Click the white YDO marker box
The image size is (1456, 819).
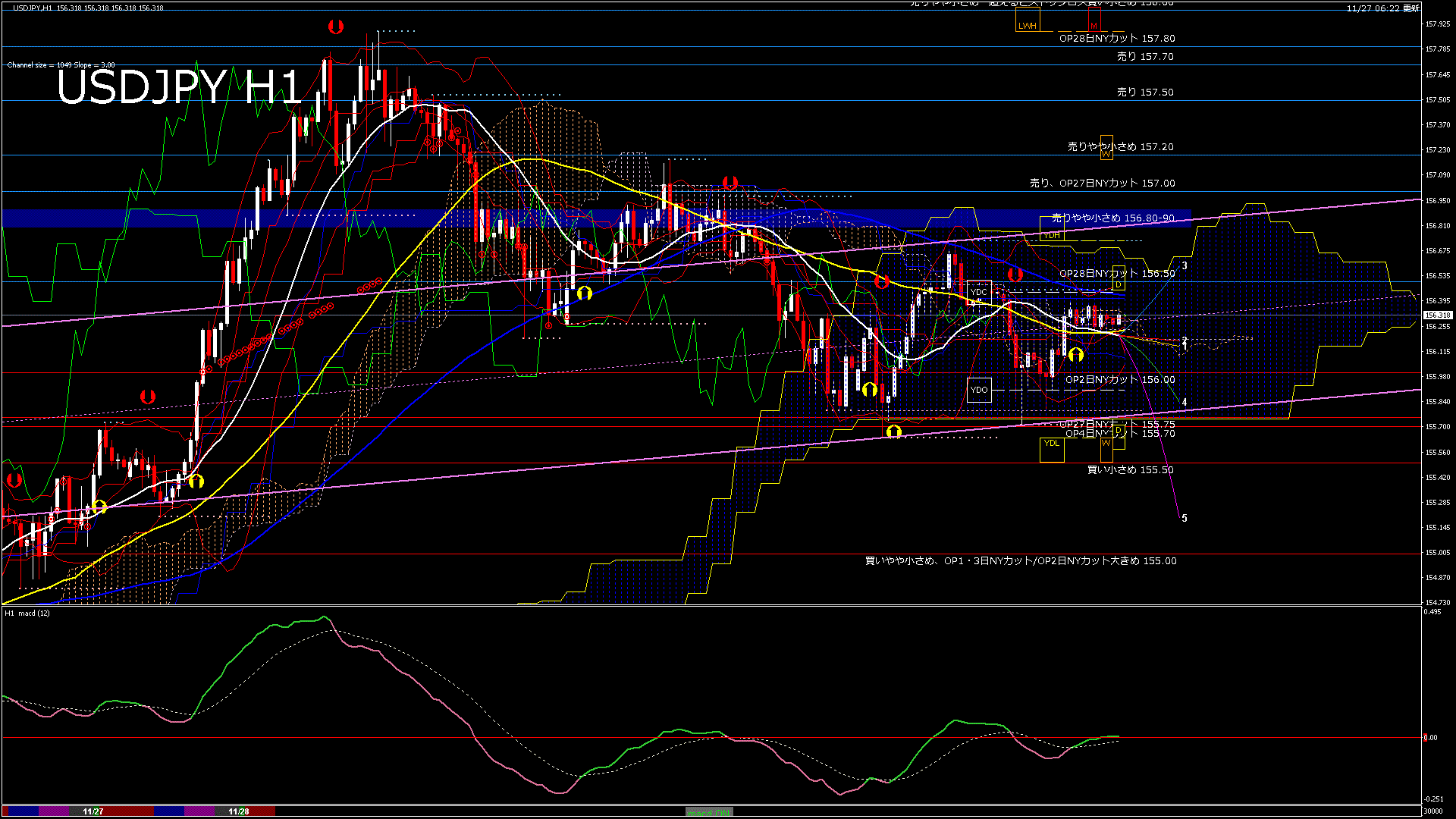(979, 390)
